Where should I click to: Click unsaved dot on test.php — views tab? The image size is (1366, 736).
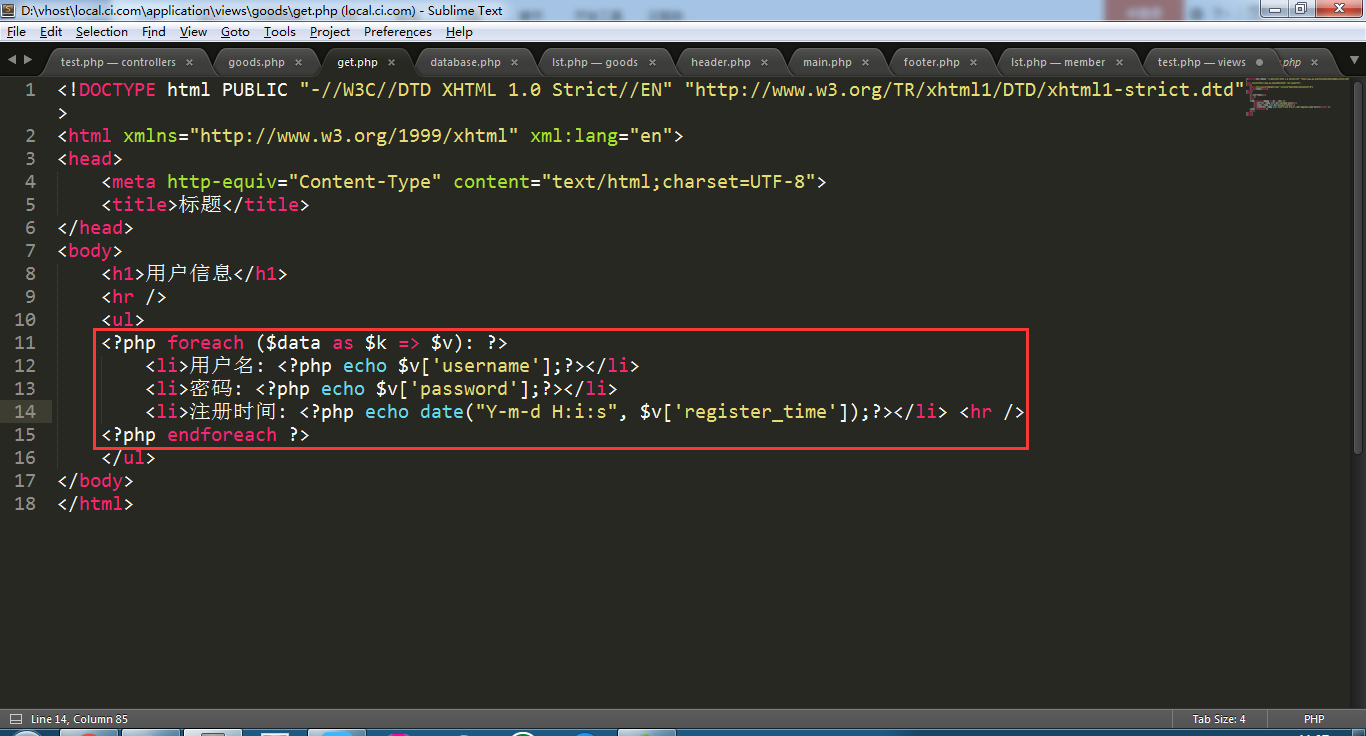tap(1259, 62)
